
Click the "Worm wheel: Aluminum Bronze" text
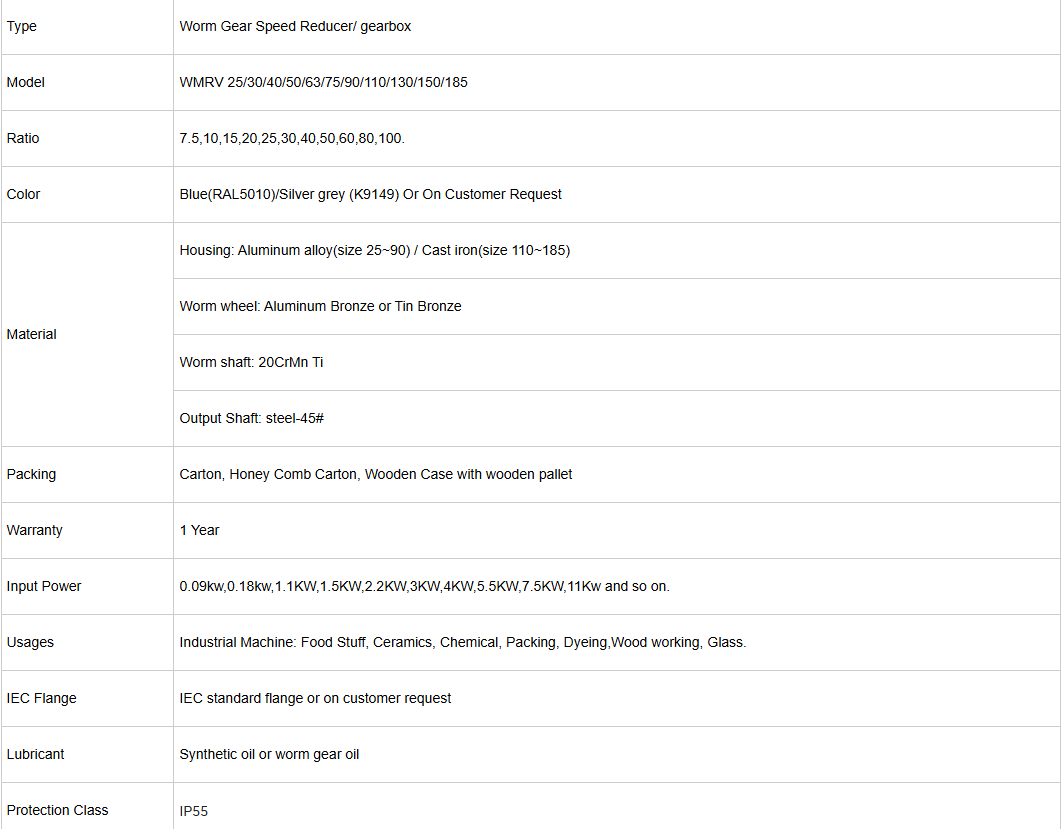[320, 306]
